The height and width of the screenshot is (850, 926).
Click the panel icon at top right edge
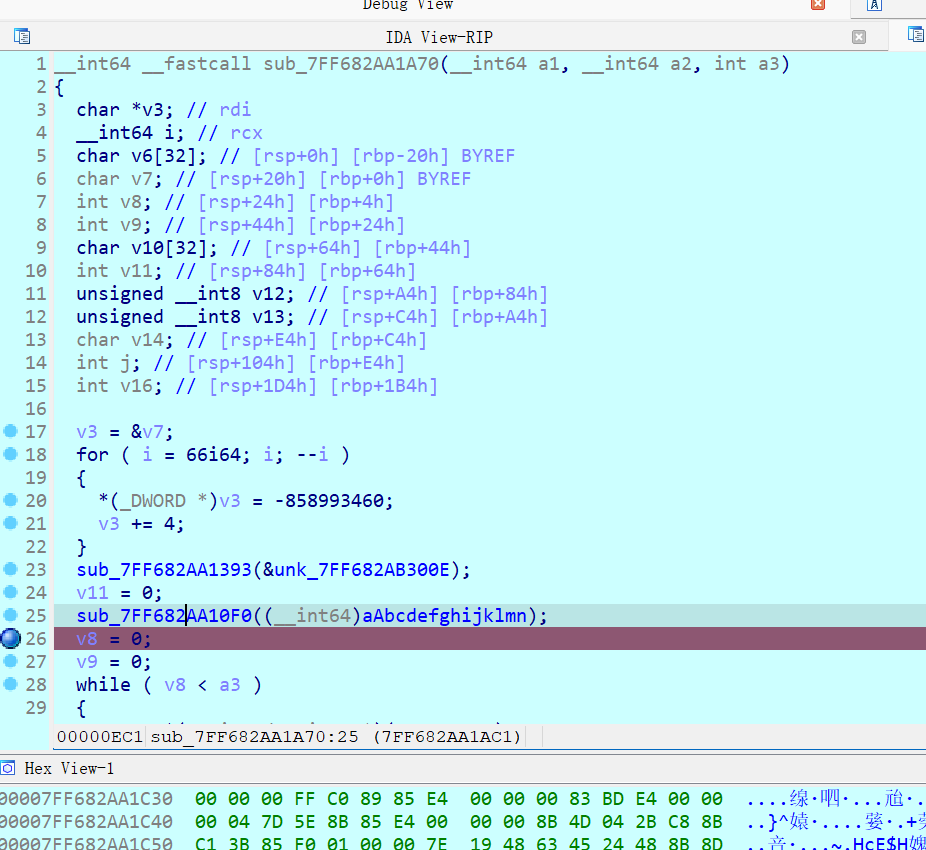[916, 34]
